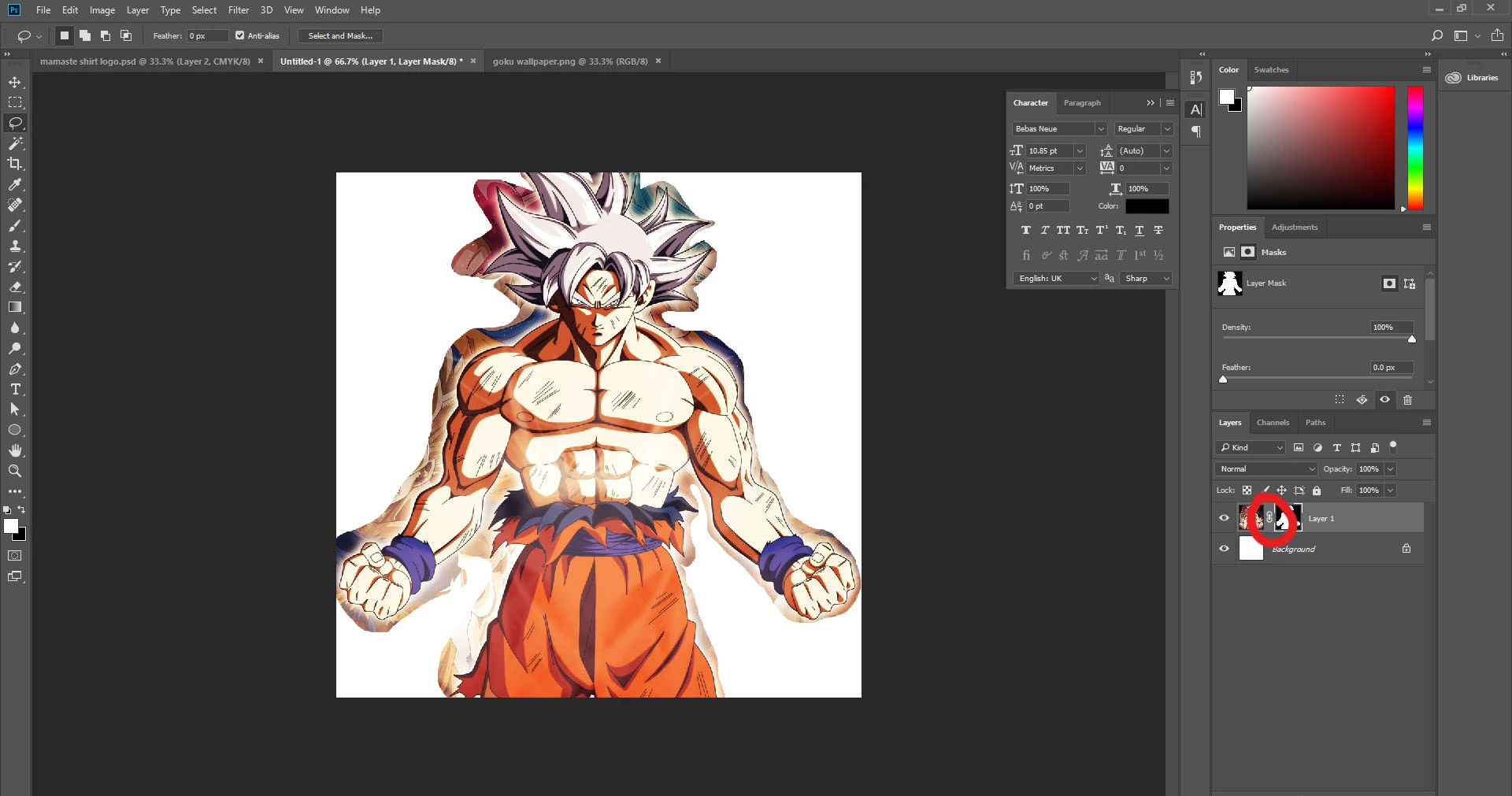Hide the Background layer eye icon
1512x796 pixels.
(1224, 549)
